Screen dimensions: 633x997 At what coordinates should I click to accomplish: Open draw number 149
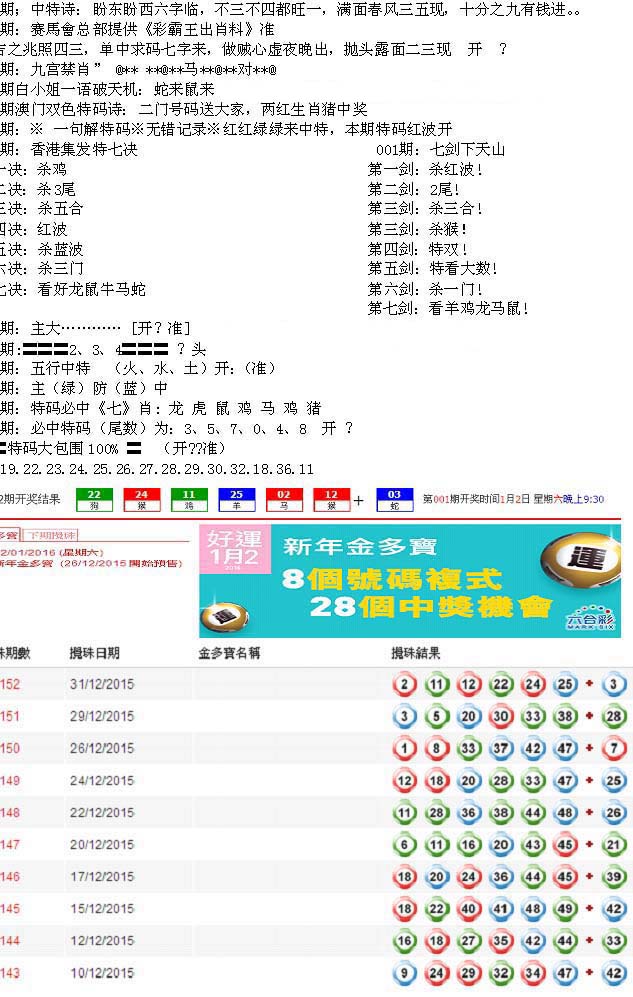[10, 780]
